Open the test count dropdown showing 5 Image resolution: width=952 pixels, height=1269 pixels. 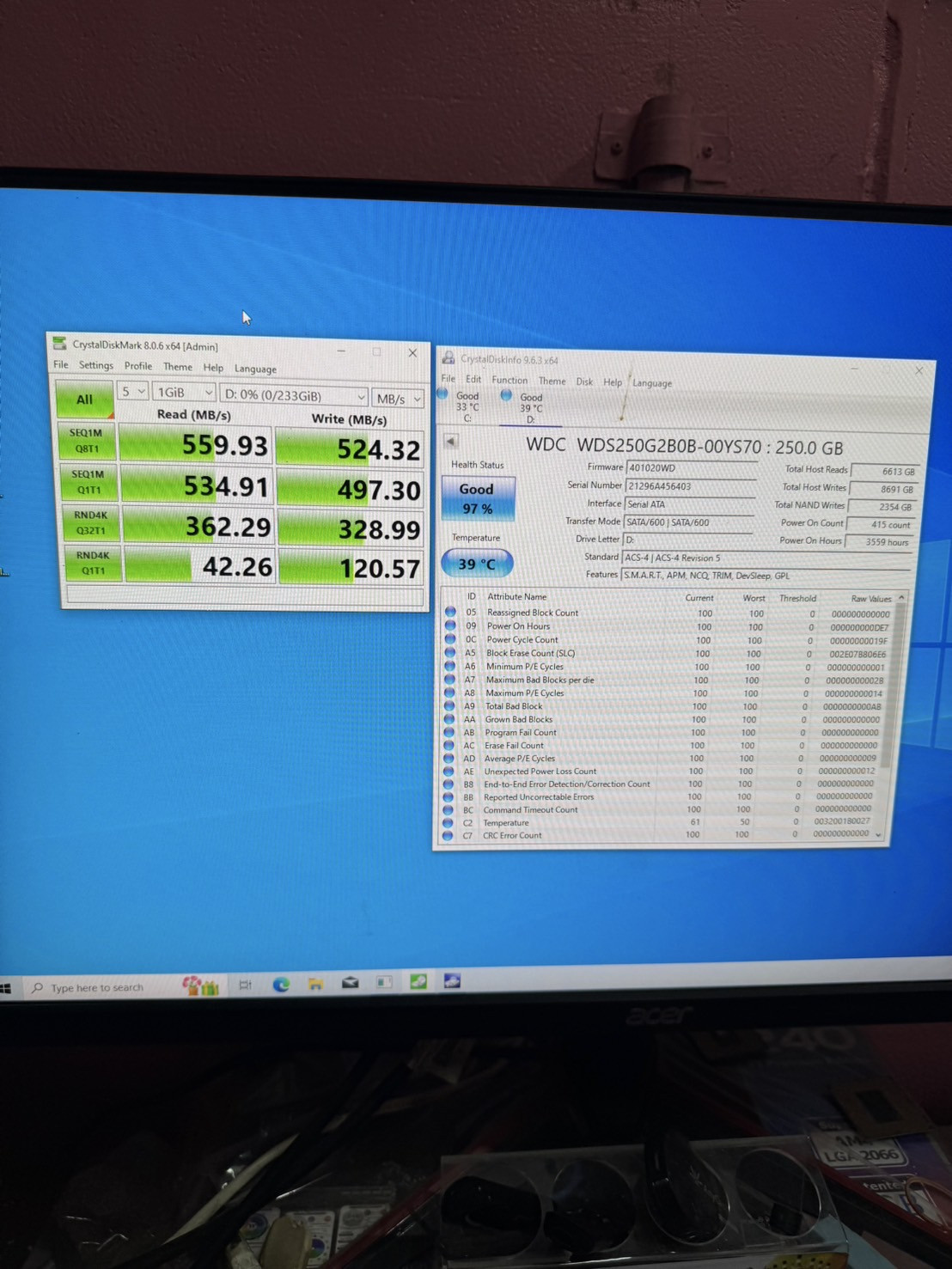coord(132,392)
